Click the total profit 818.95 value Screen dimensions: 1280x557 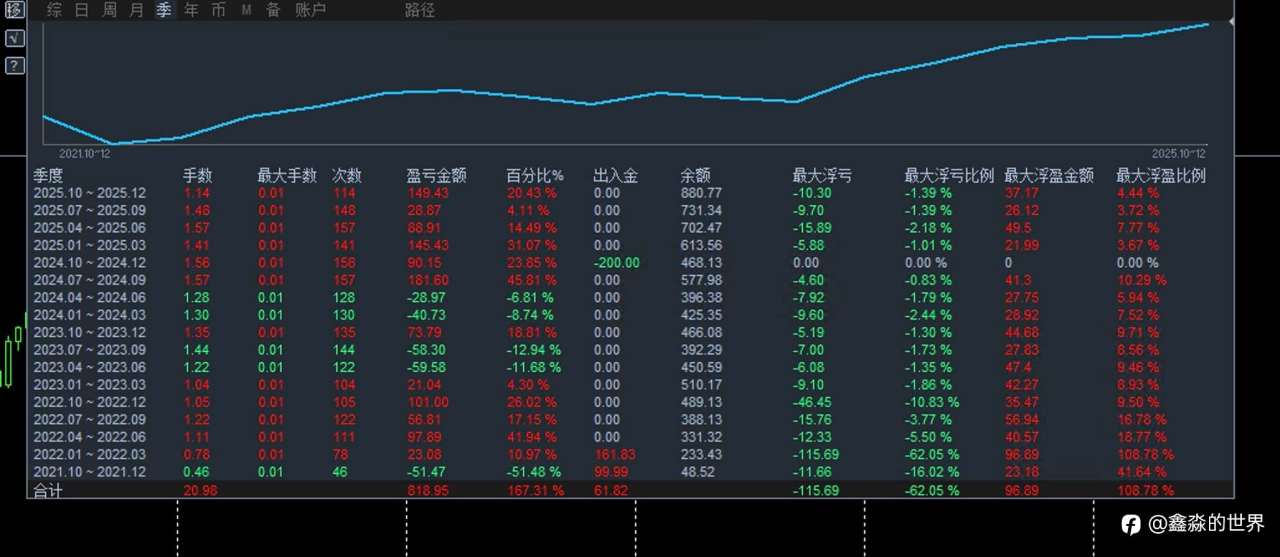(427, 490)
